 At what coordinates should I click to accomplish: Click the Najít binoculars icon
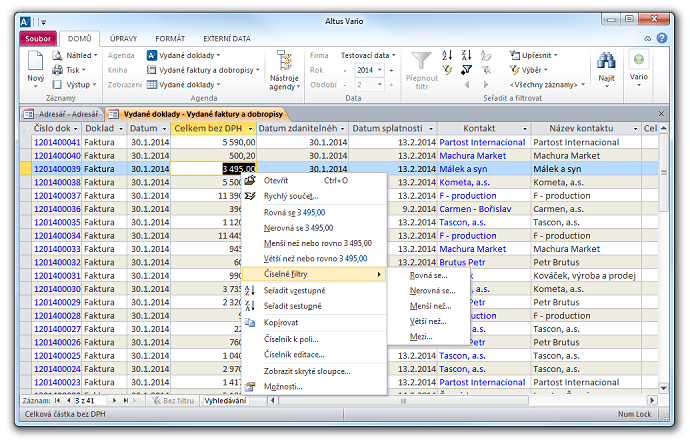click(x=606, y=61)
